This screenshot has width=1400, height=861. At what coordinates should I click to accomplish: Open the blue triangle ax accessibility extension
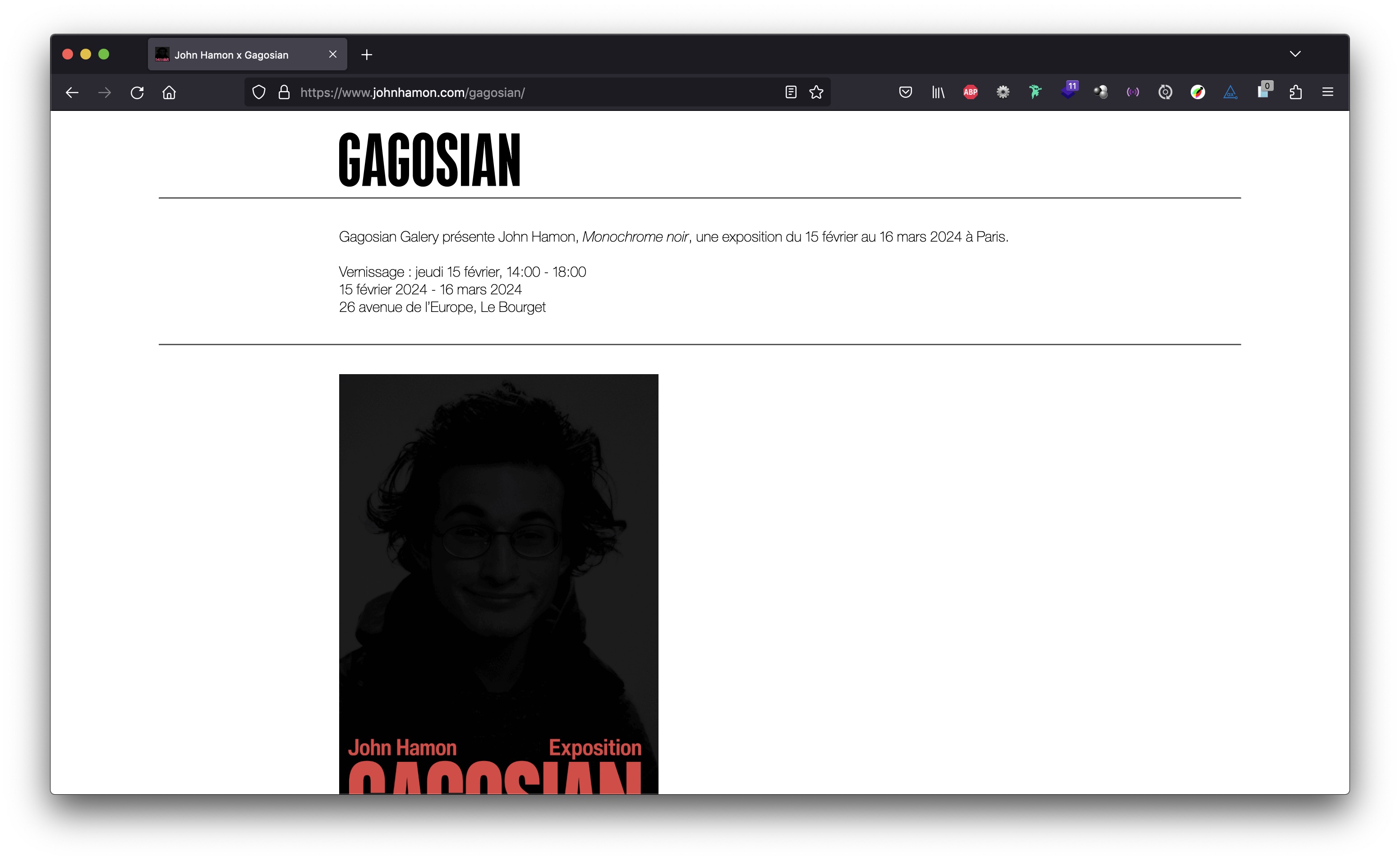coord(1230,92)
